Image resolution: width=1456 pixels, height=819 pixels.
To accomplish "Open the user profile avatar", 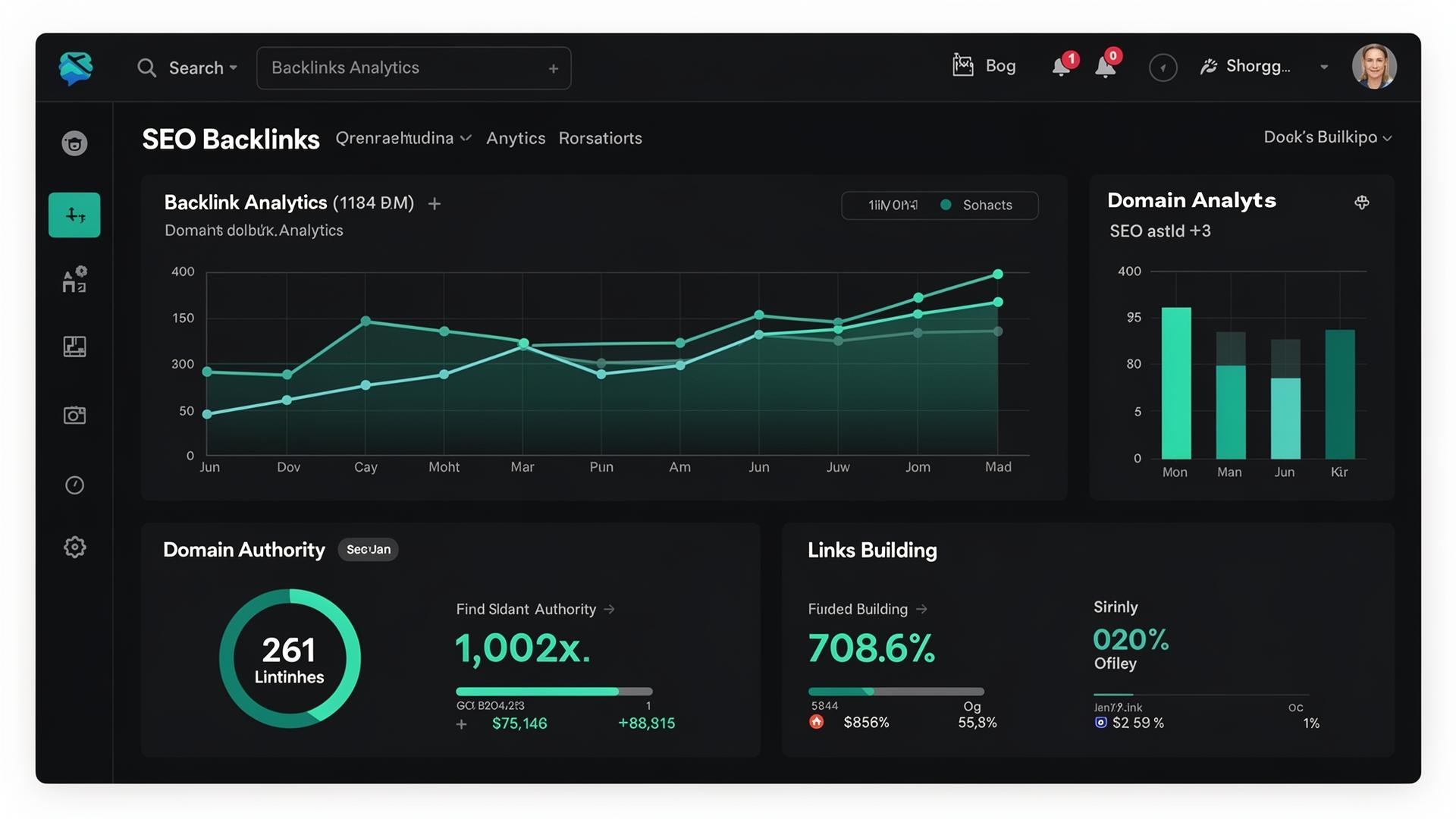I will coord(1374,67).
